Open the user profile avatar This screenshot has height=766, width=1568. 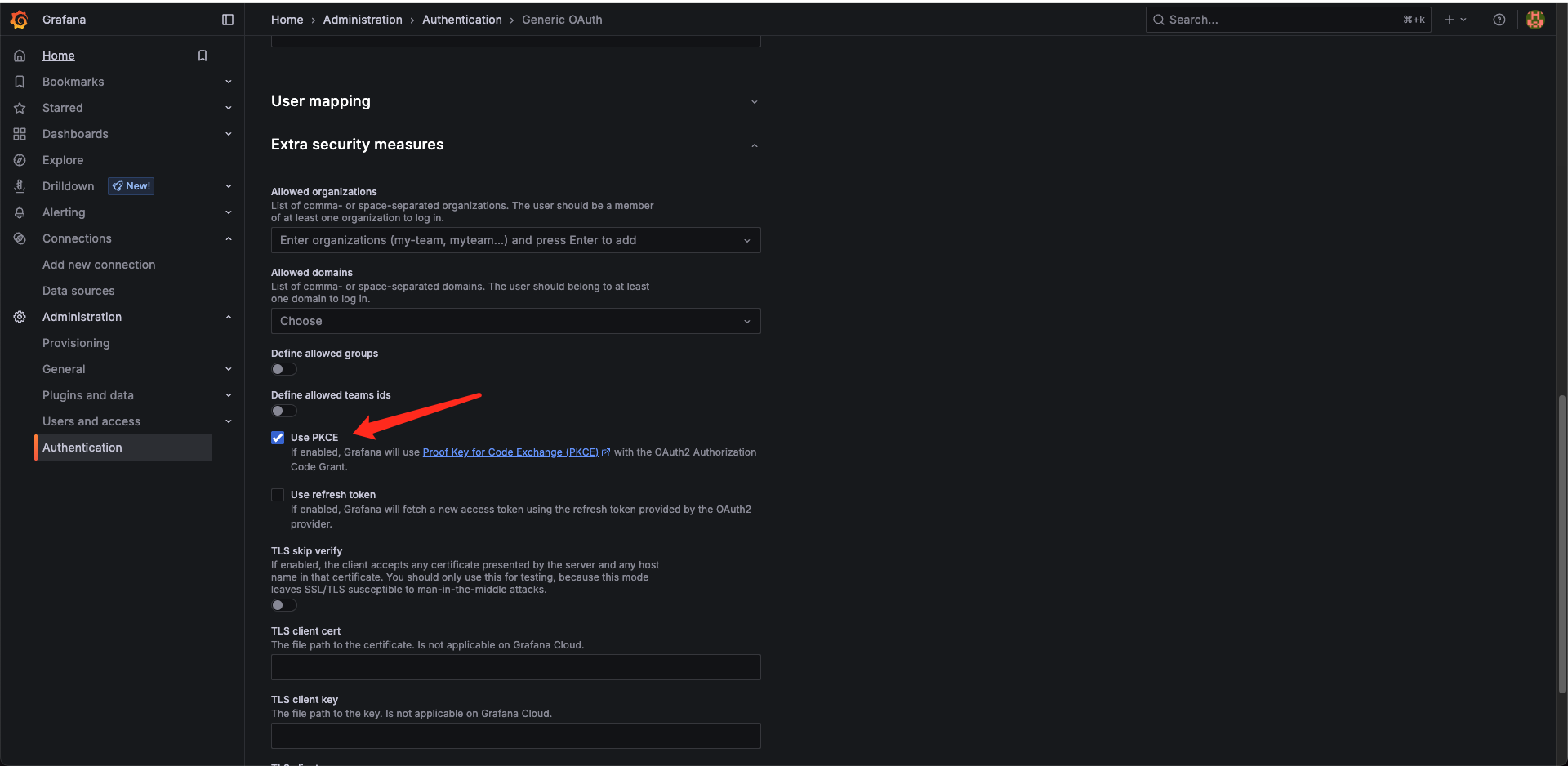[1535, 20]
